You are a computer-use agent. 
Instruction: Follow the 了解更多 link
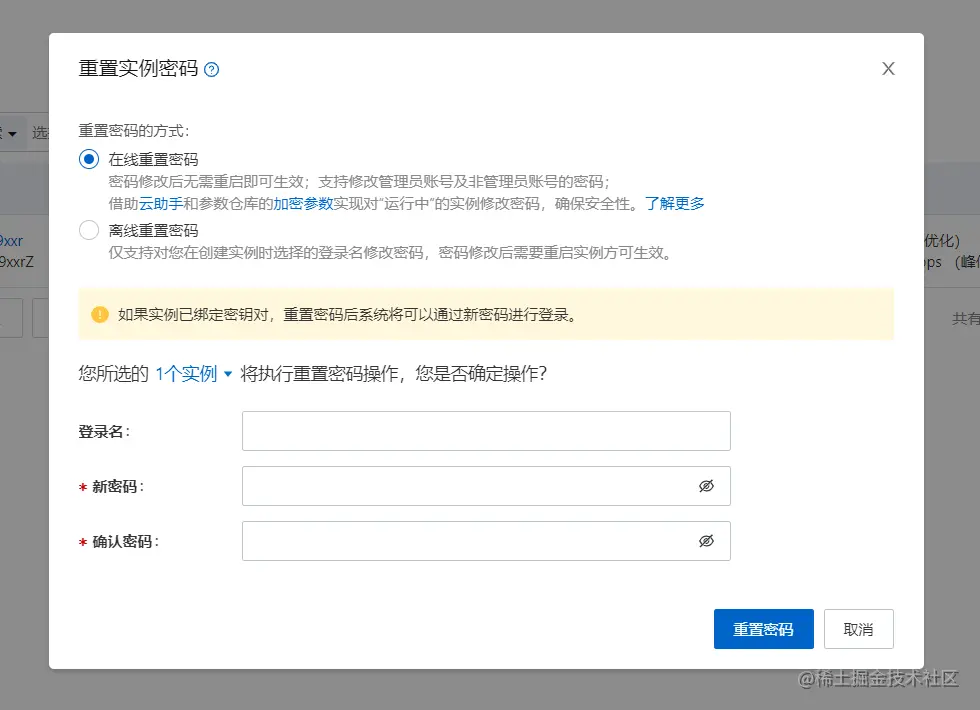click(675, 204)
